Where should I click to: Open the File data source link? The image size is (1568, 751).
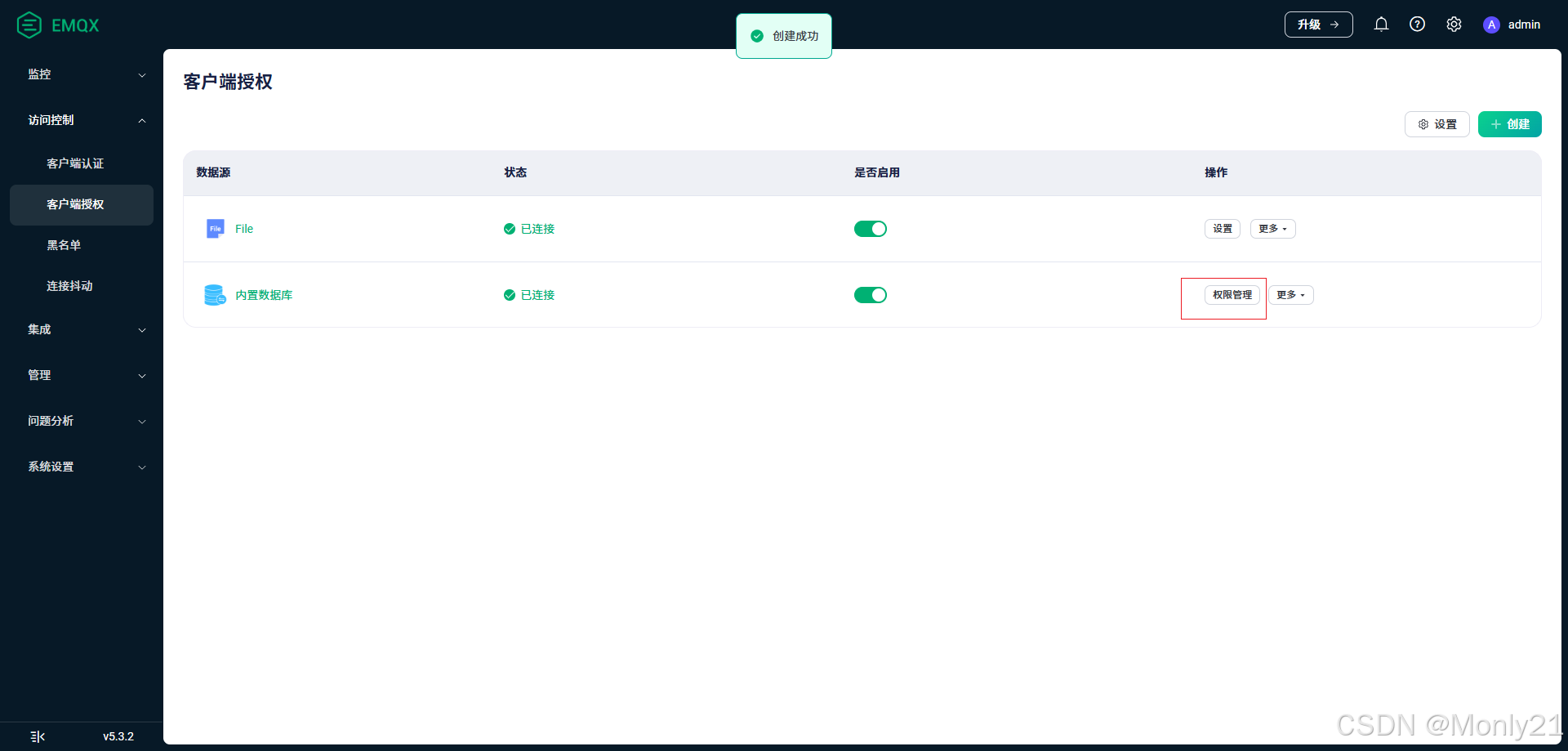point(244,229)
